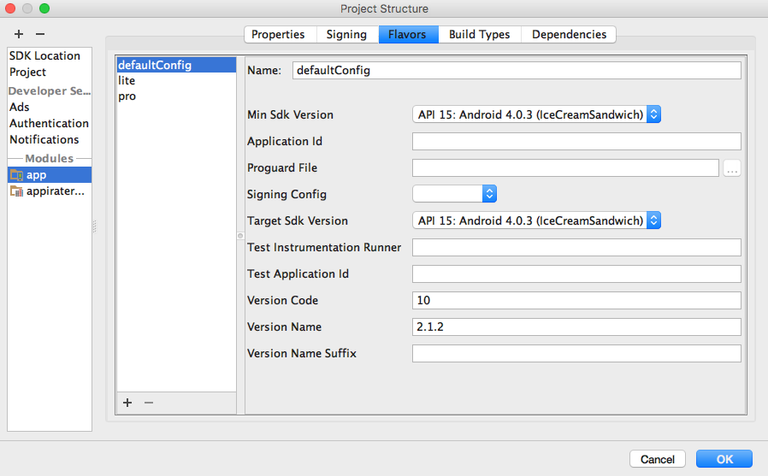The height and width of the screenshot is (476, 768).
Task: Expand the Signing Config dropdown
Action: pyautogui.click(x=455, y=194)
